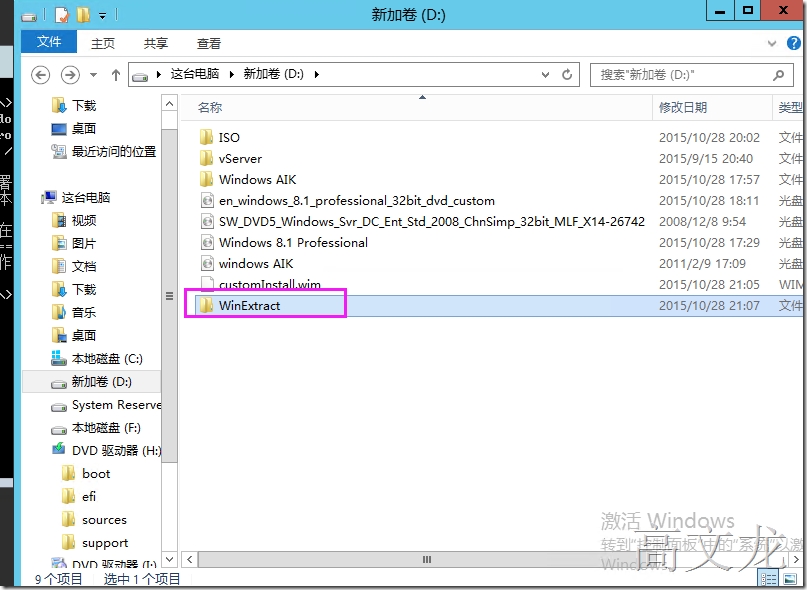Image resolution: width=807 pixels, height=590 pixels.
Task: Select the SW_DVD5_Windows_Svr_DC_Ent_Std_2008 image file
Action: tap(431, 222)
